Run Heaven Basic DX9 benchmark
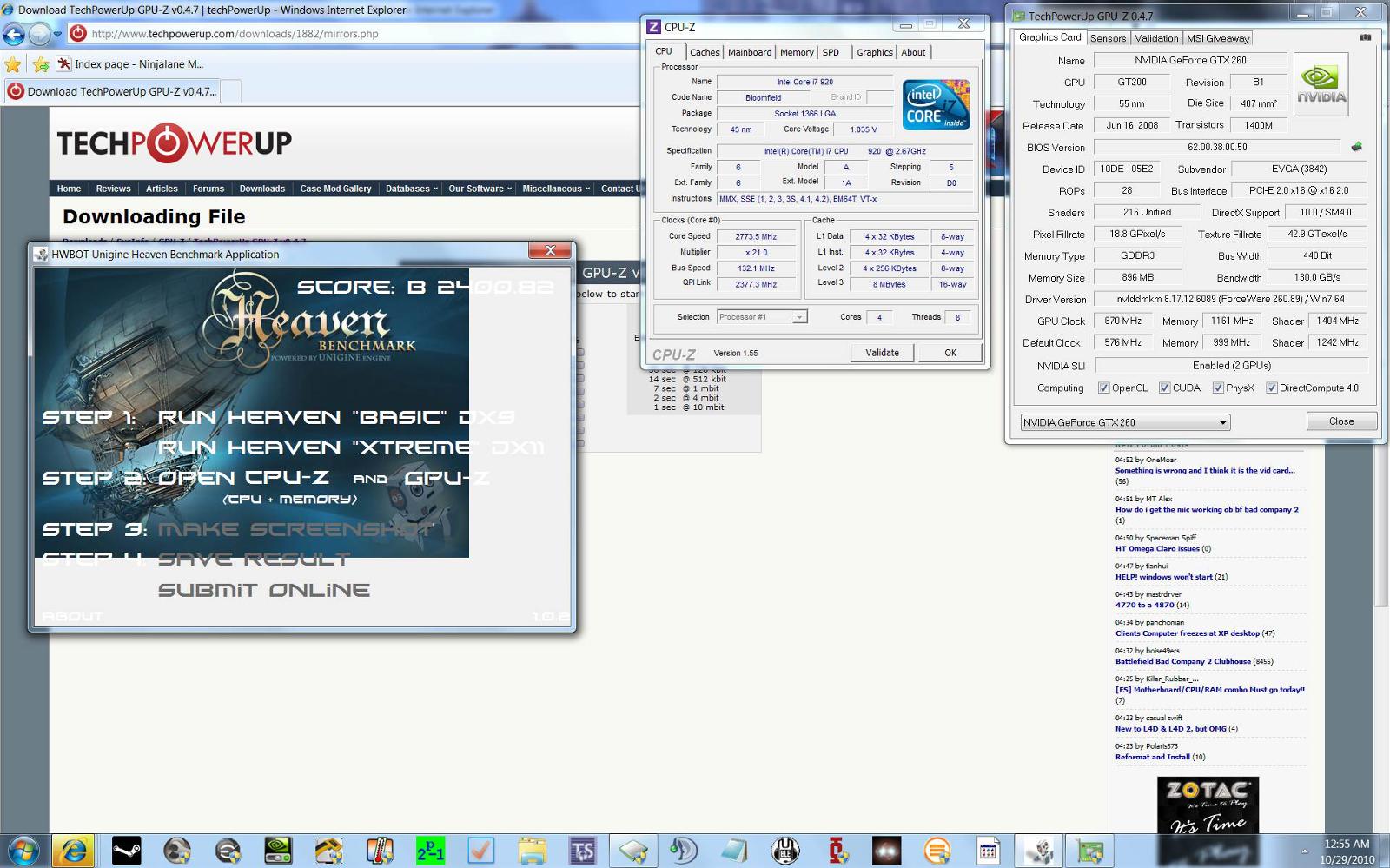The image size is (1390, 868). click(x=335, y=418)
